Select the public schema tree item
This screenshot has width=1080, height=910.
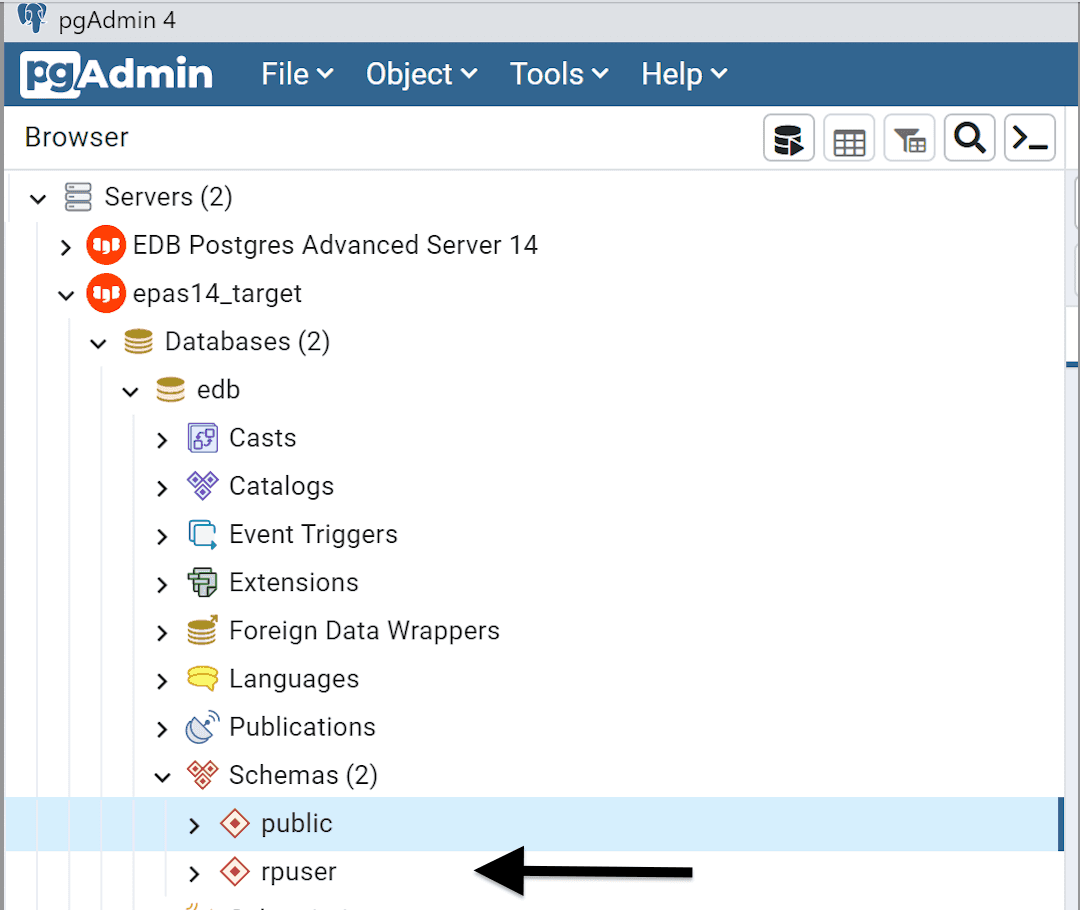[x=296, y=823]
